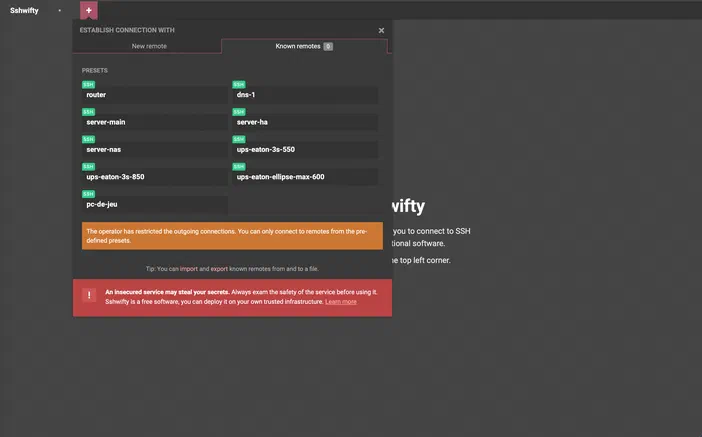
Task: Open the server-main preset
Action: click(x=154, y=122)
